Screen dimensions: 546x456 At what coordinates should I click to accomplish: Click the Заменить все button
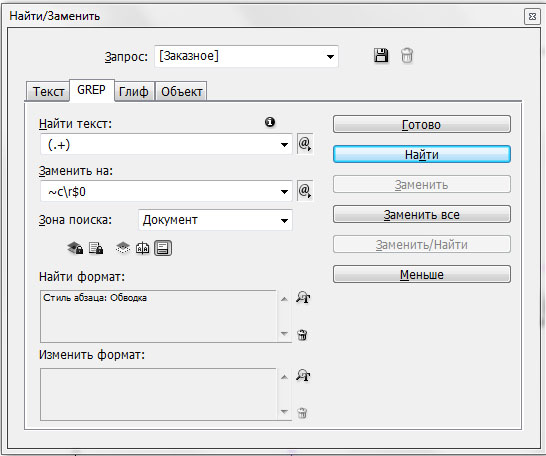click(422, 214)
